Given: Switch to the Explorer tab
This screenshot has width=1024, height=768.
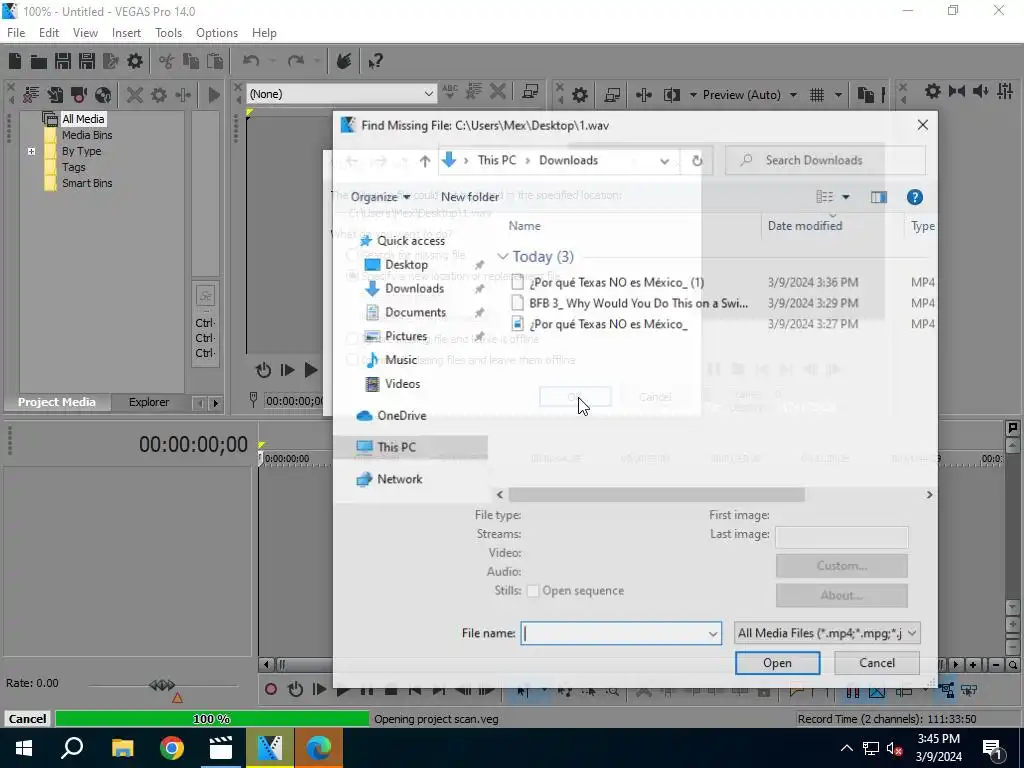Looking at the screenshot, I should [149, 402].
